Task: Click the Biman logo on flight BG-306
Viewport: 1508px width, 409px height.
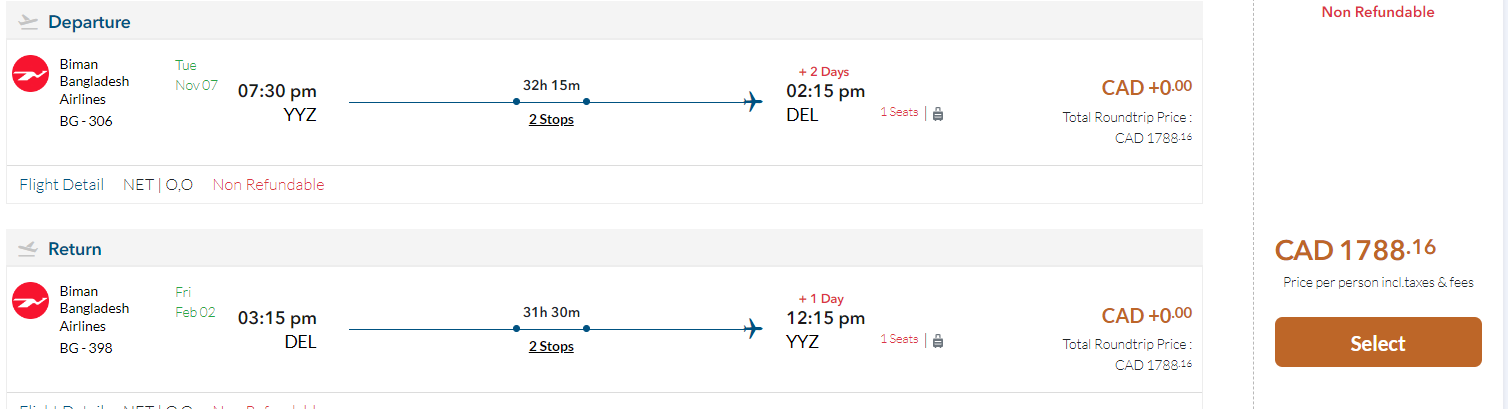Action: coord(31,74)
